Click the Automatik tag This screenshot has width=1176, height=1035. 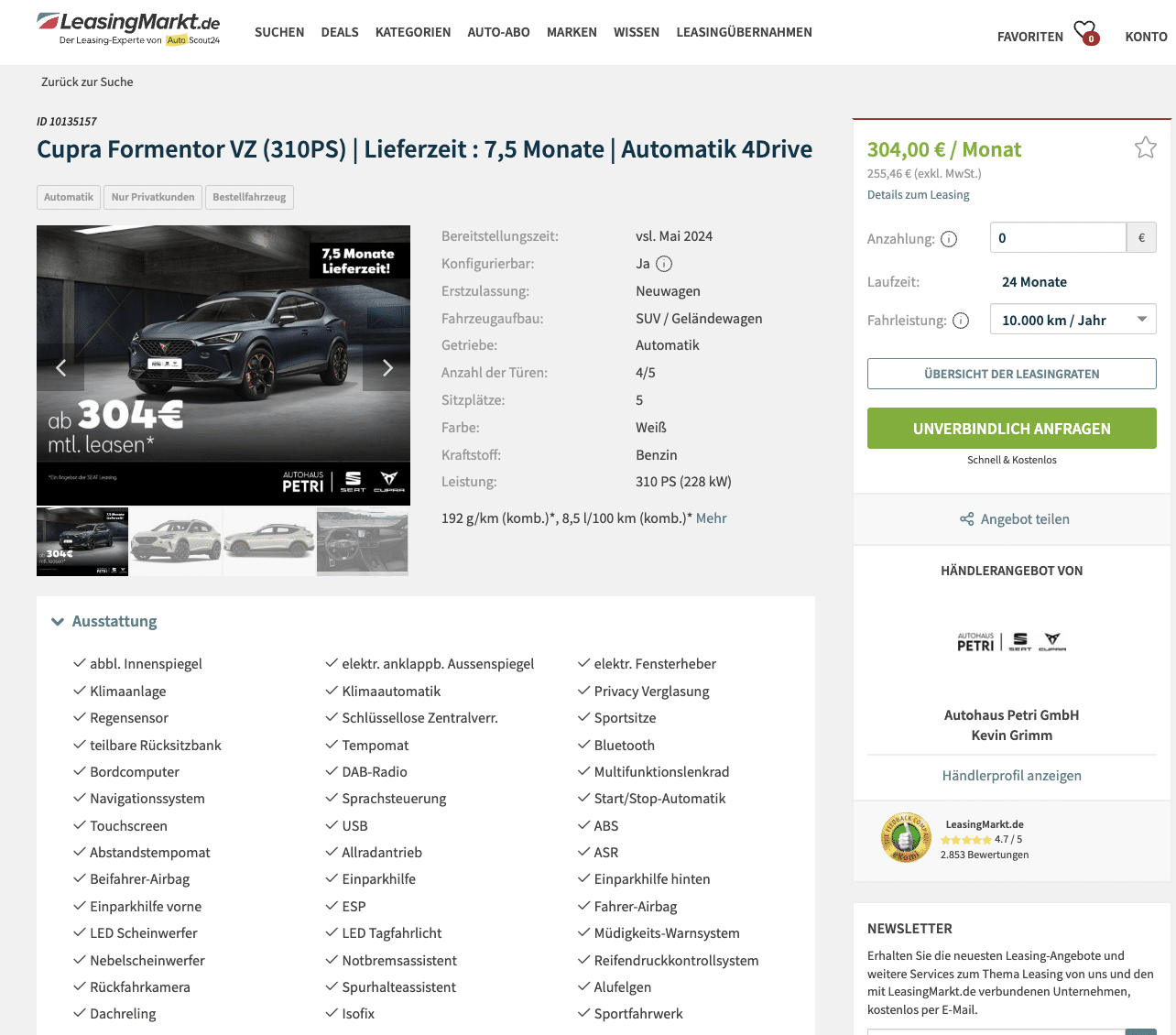[x=69, y=197]
